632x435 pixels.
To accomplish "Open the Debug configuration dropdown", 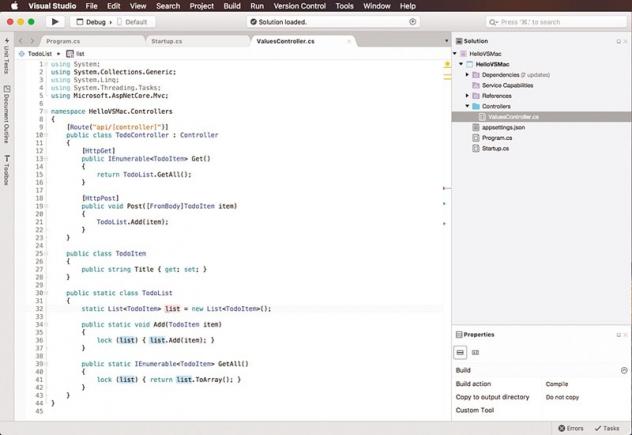I will pyautogui.click(x=96, y=21).
